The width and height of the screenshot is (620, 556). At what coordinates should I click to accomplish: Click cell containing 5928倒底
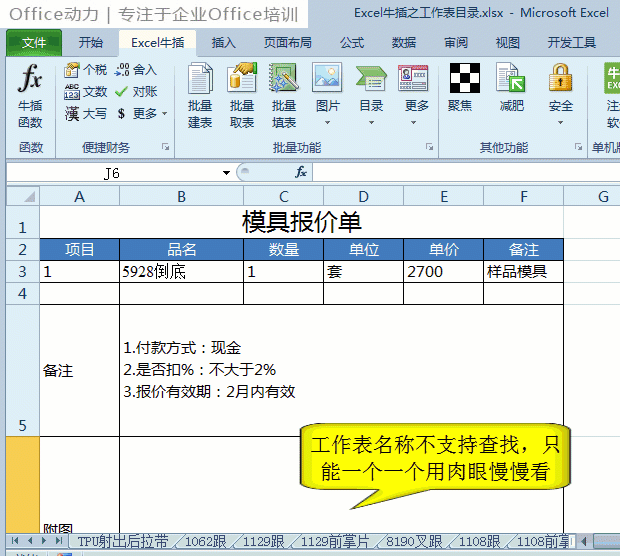(181, 271)
